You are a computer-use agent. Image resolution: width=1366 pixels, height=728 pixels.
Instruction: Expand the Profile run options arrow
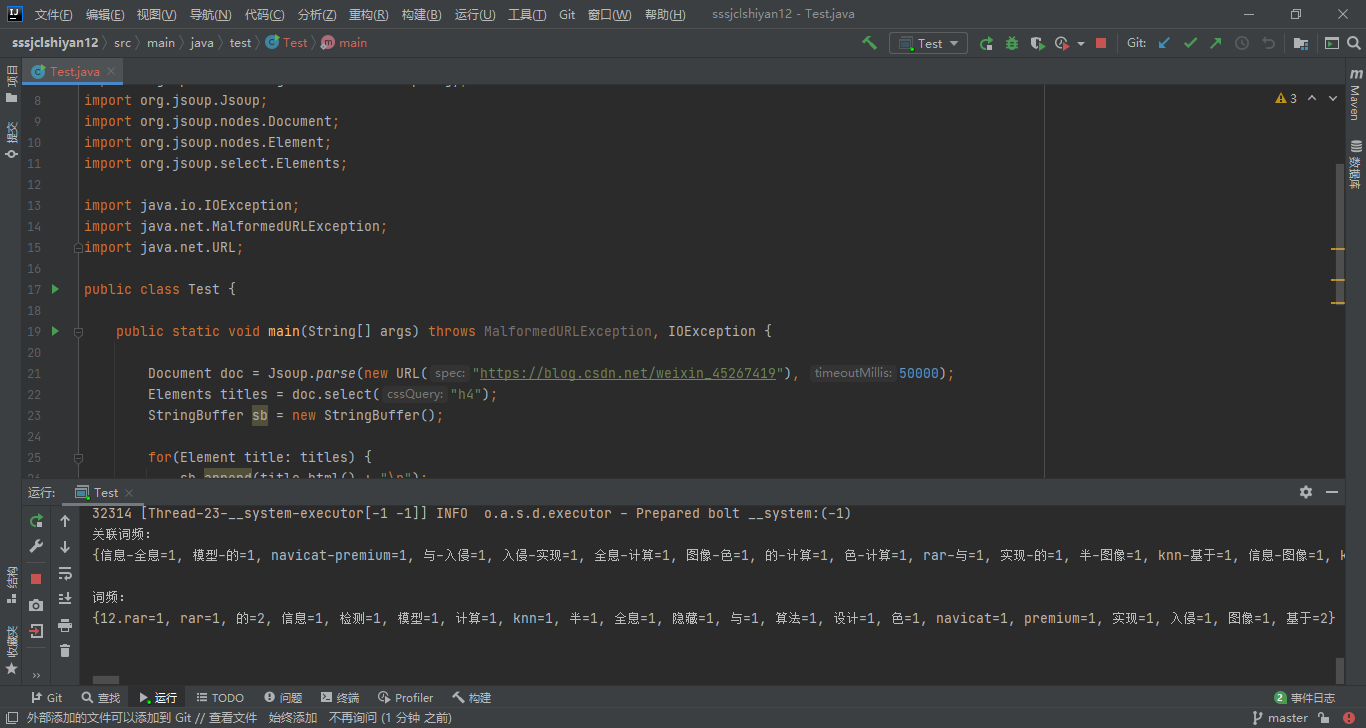pyautogui.click(x=1081, y=44)
